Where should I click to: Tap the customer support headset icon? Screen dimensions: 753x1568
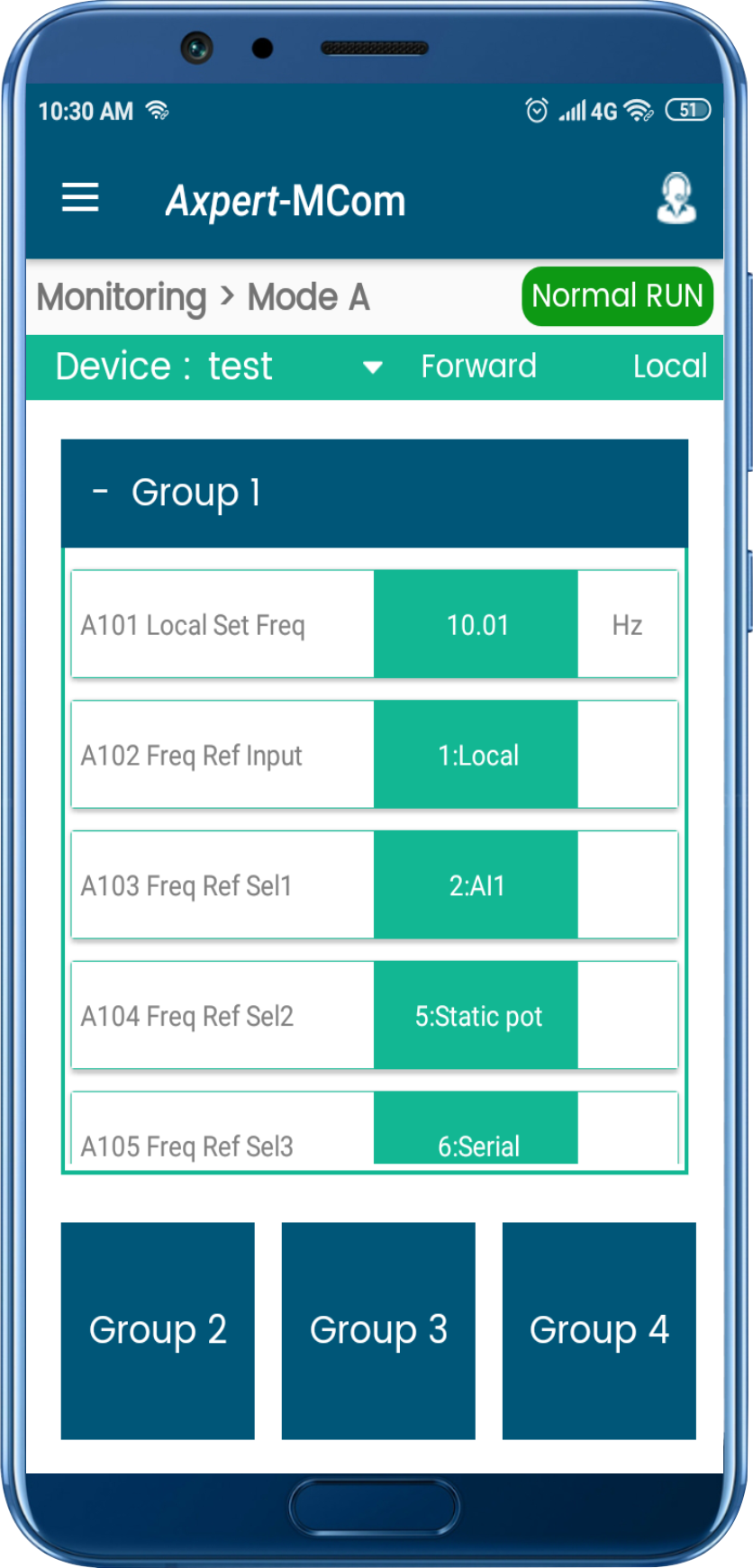(x=676, y=198)
